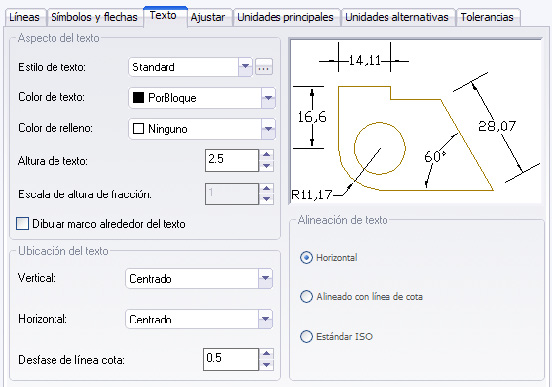
Task: Increase Desfase de línea cota value
Action: click(x=266, y=354)
